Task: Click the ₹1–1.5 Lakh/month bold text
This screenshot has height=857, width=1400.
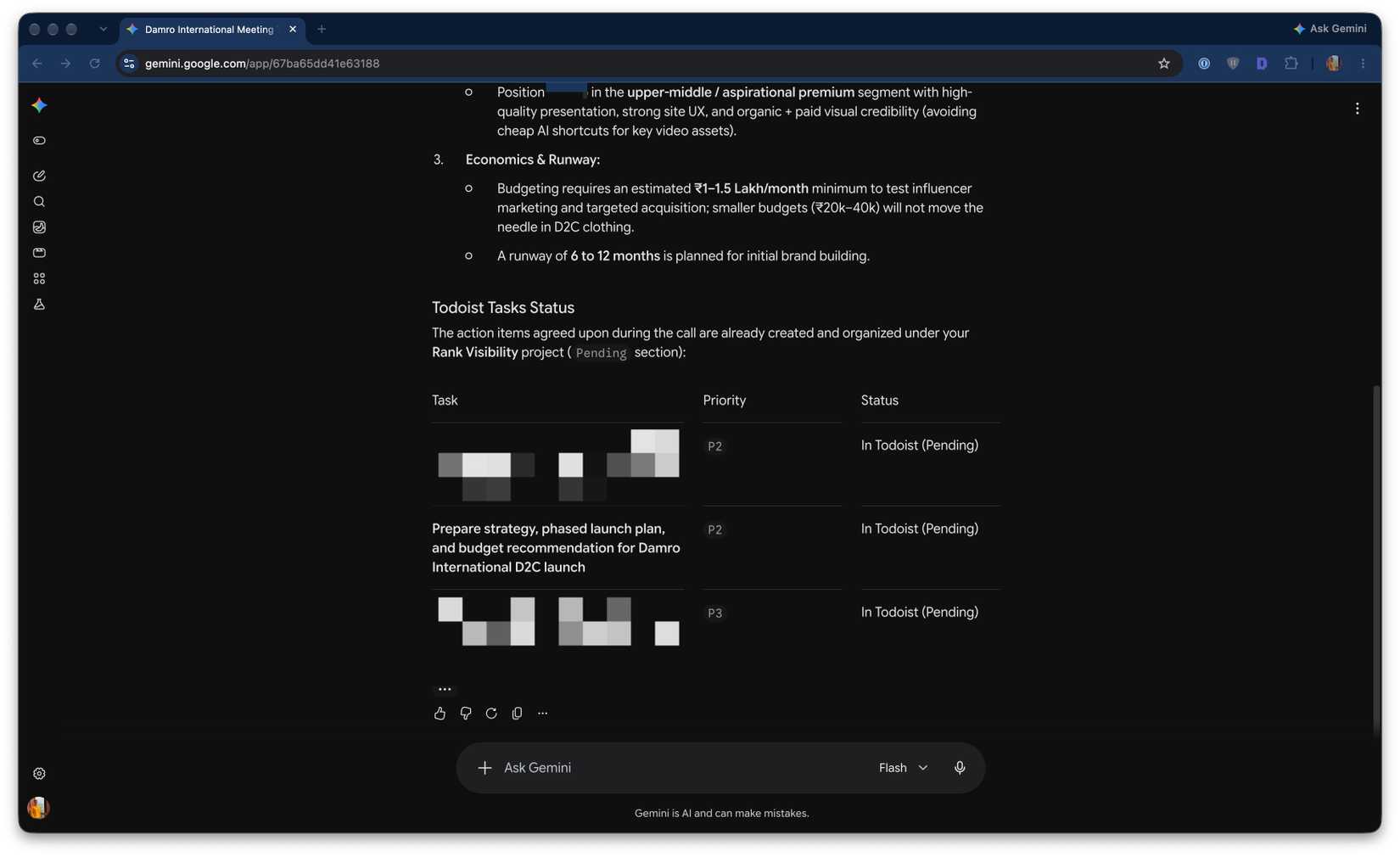Action: 752,188
